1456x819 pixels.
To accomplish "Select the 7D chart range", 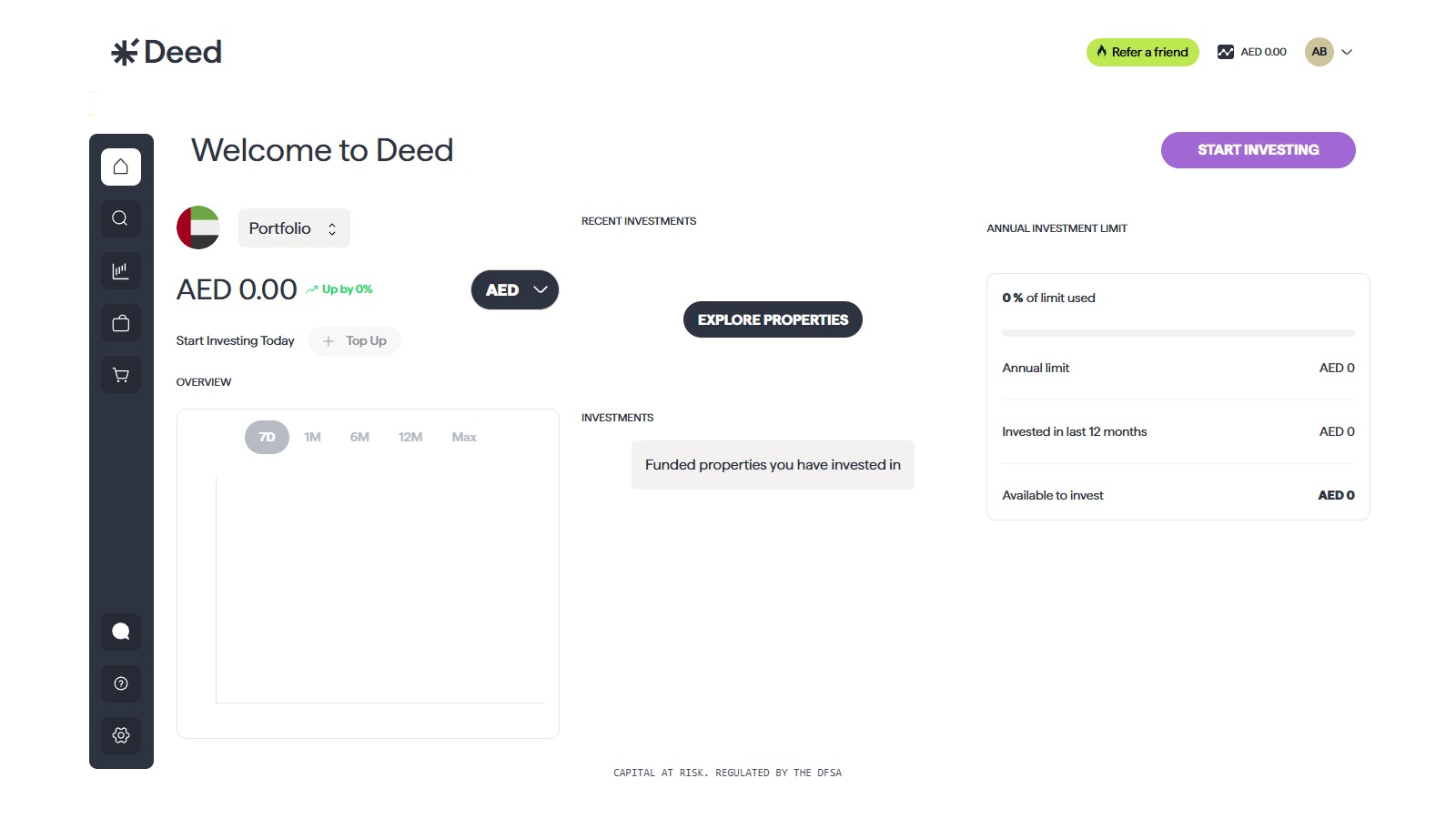I will point(267,438).
